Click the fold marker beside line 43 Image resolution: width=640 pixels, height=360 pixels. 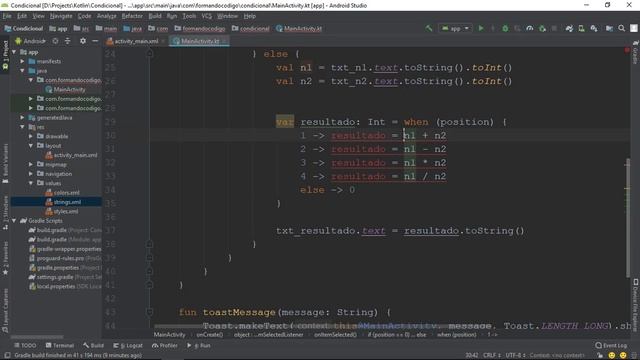coord(149,312)
